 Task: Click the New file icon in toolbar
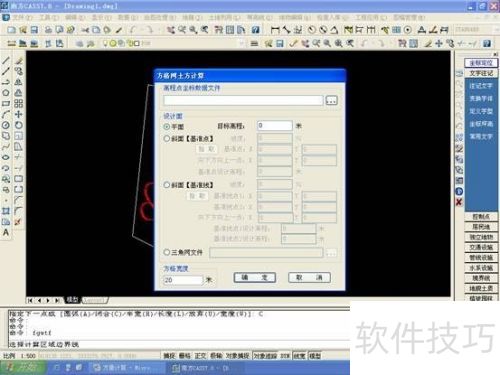pyautogui.click(x=11, y=30)
